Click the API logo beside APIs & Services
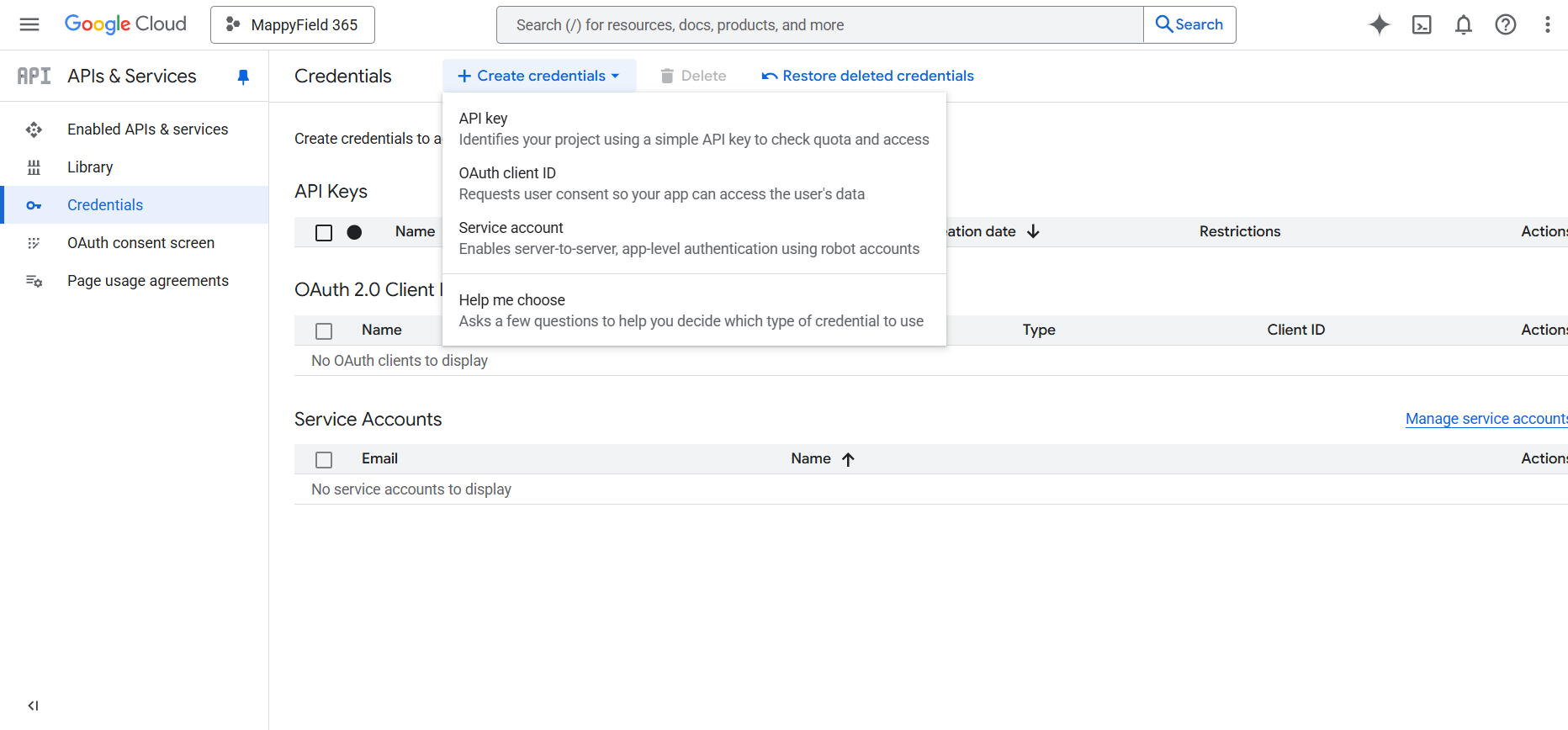This screenshot has height=730, width=1568. [x=34, y=76]
